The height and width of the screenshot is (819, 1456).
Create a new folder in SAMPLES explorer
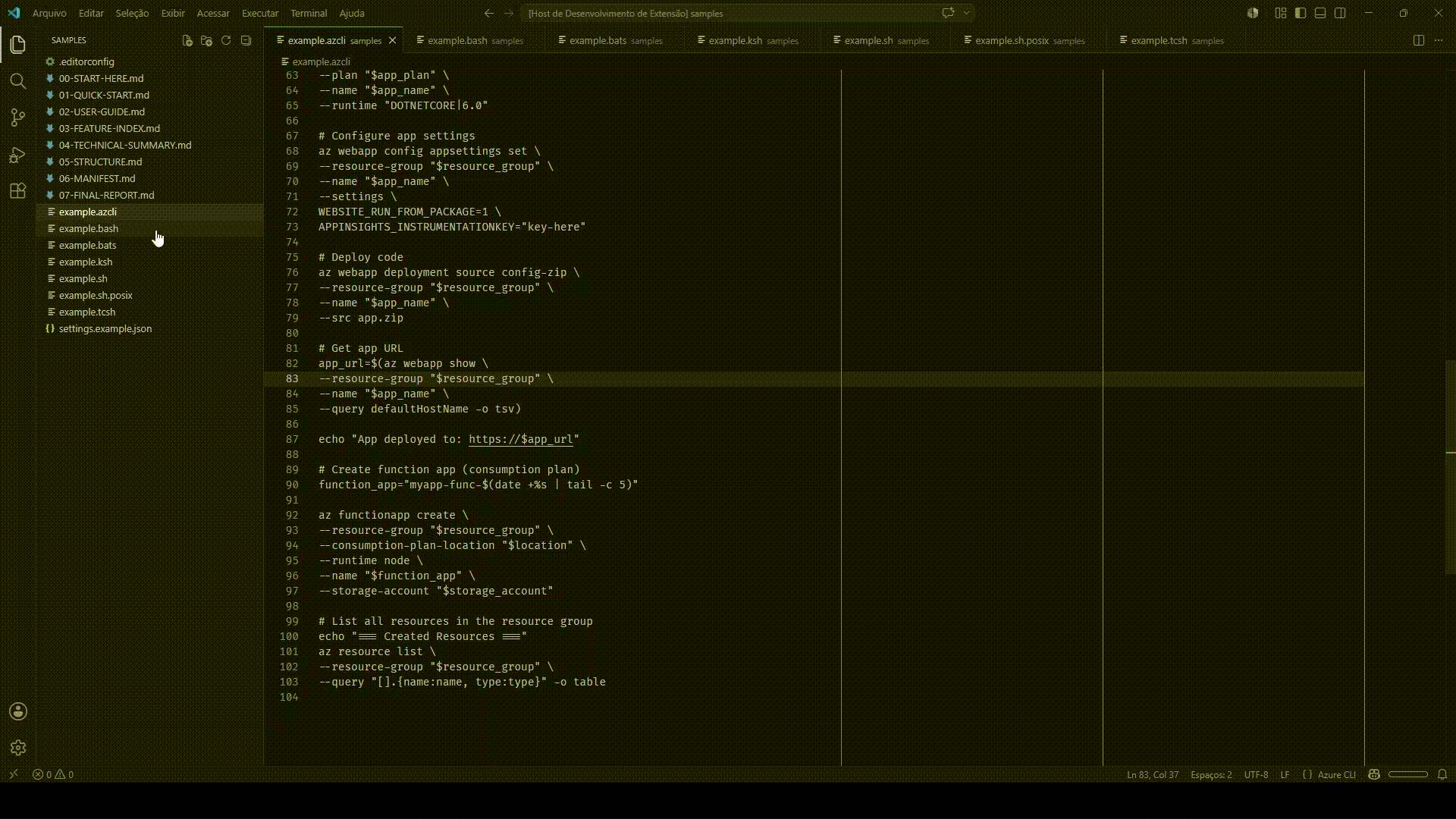tap(206, 40)
